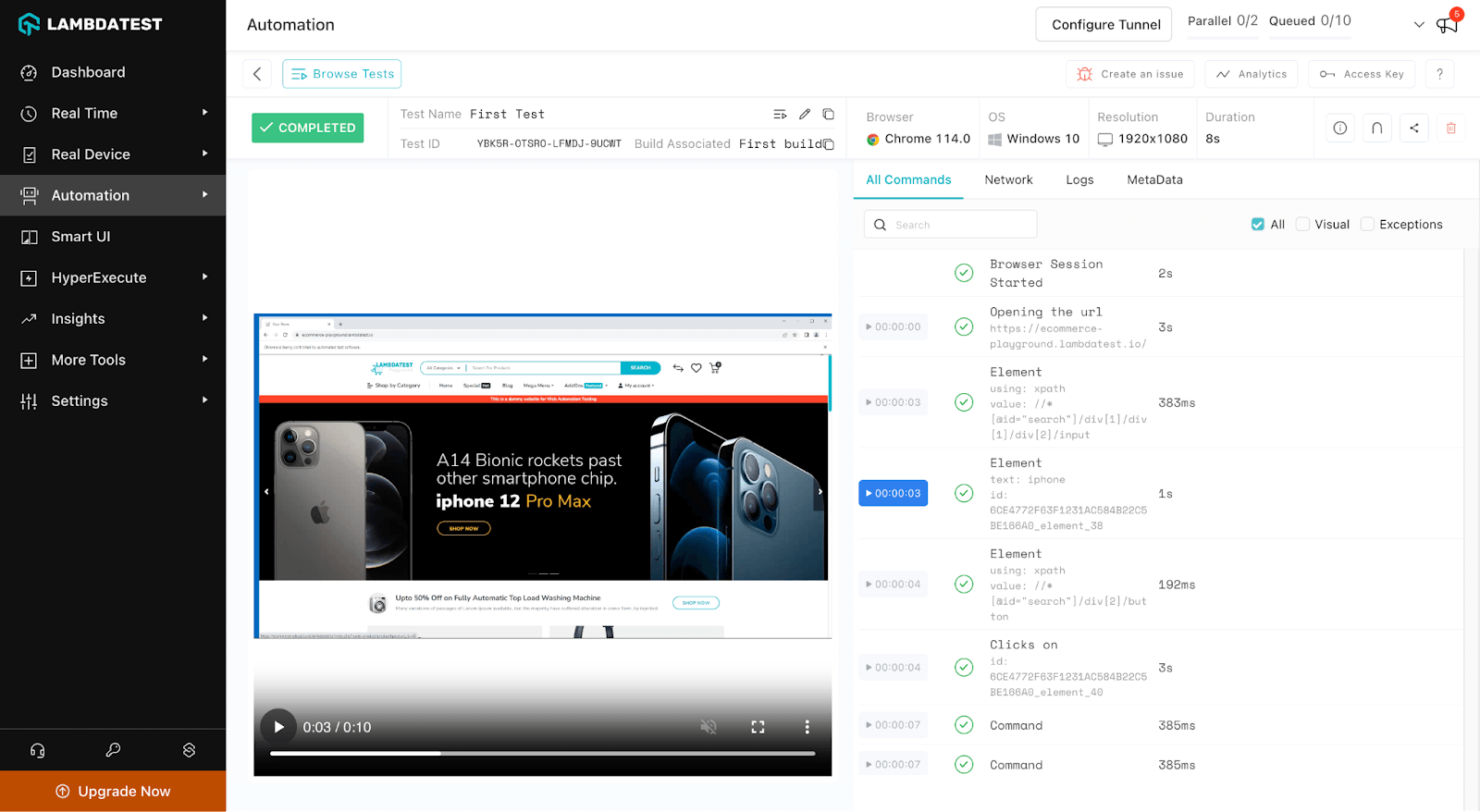Expand the Real Time submenu
Viewport: 1480px width, 812px height.
pos(205,113)
